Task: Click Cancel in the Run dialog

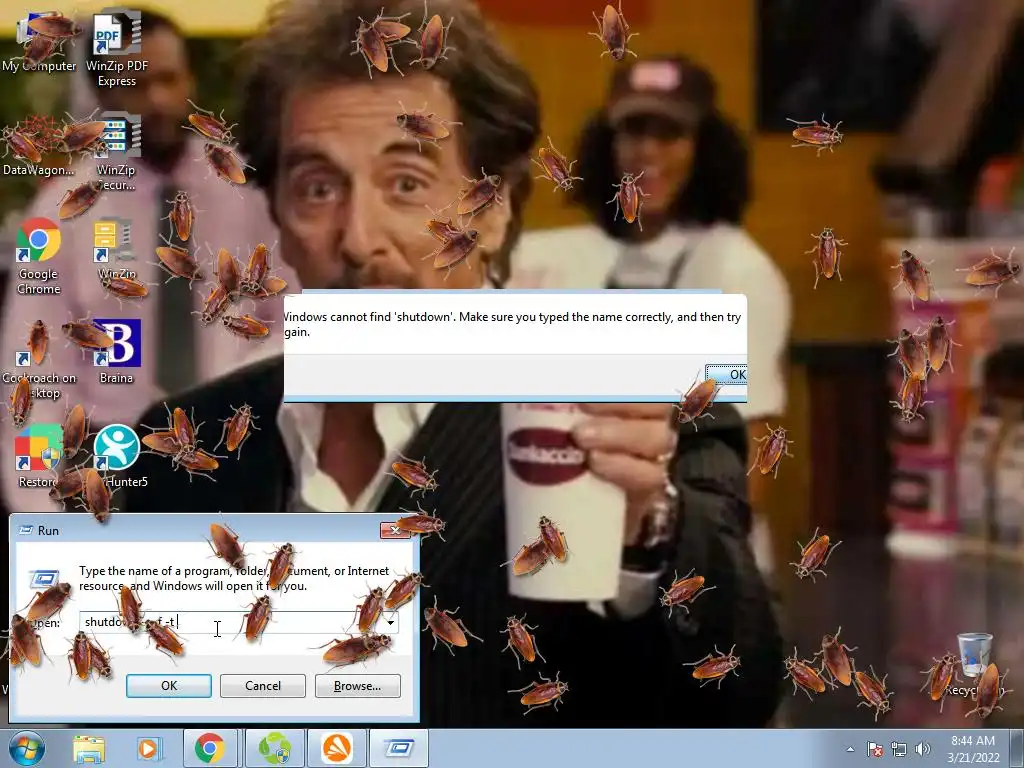Action: (263, 686)
